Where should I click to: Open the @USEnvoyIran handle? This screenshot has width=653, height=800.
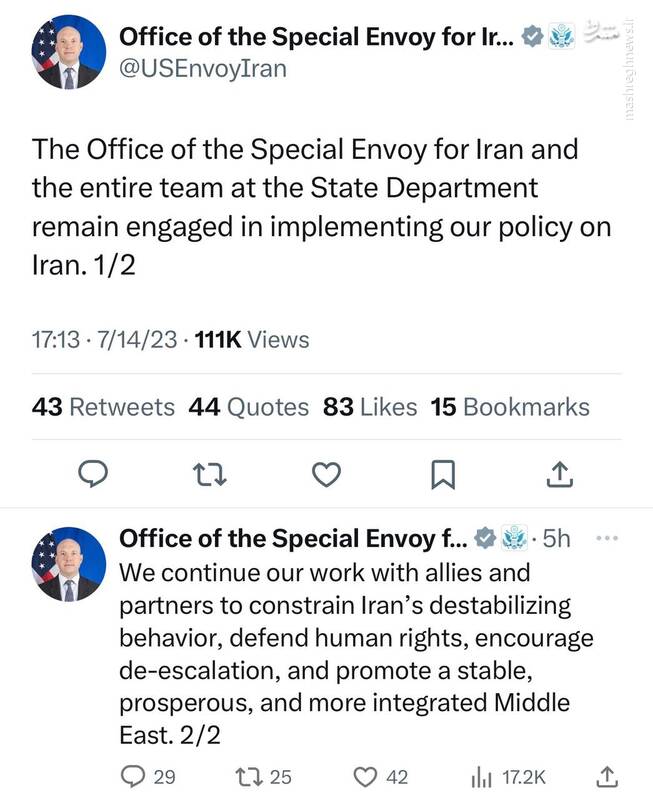pos(202,68)
